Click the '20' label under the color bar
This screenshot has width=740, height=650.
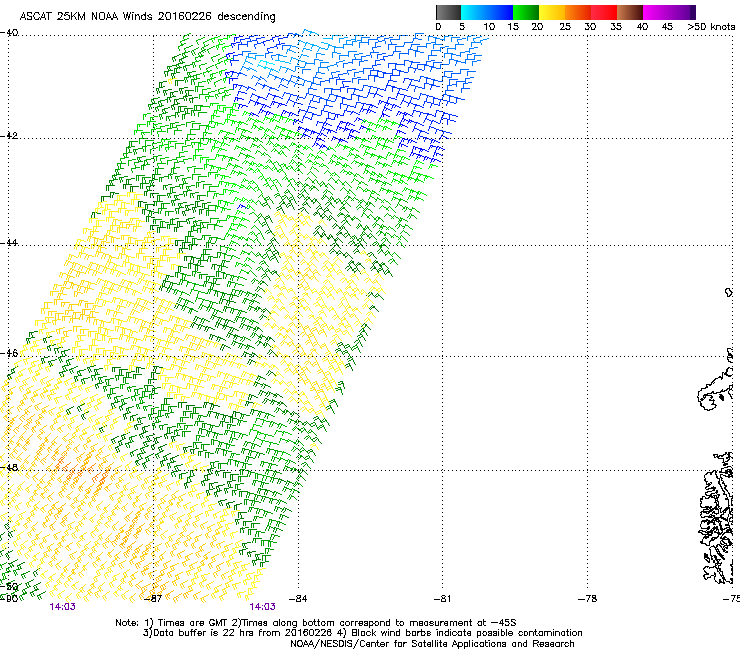tap(537, 27)
